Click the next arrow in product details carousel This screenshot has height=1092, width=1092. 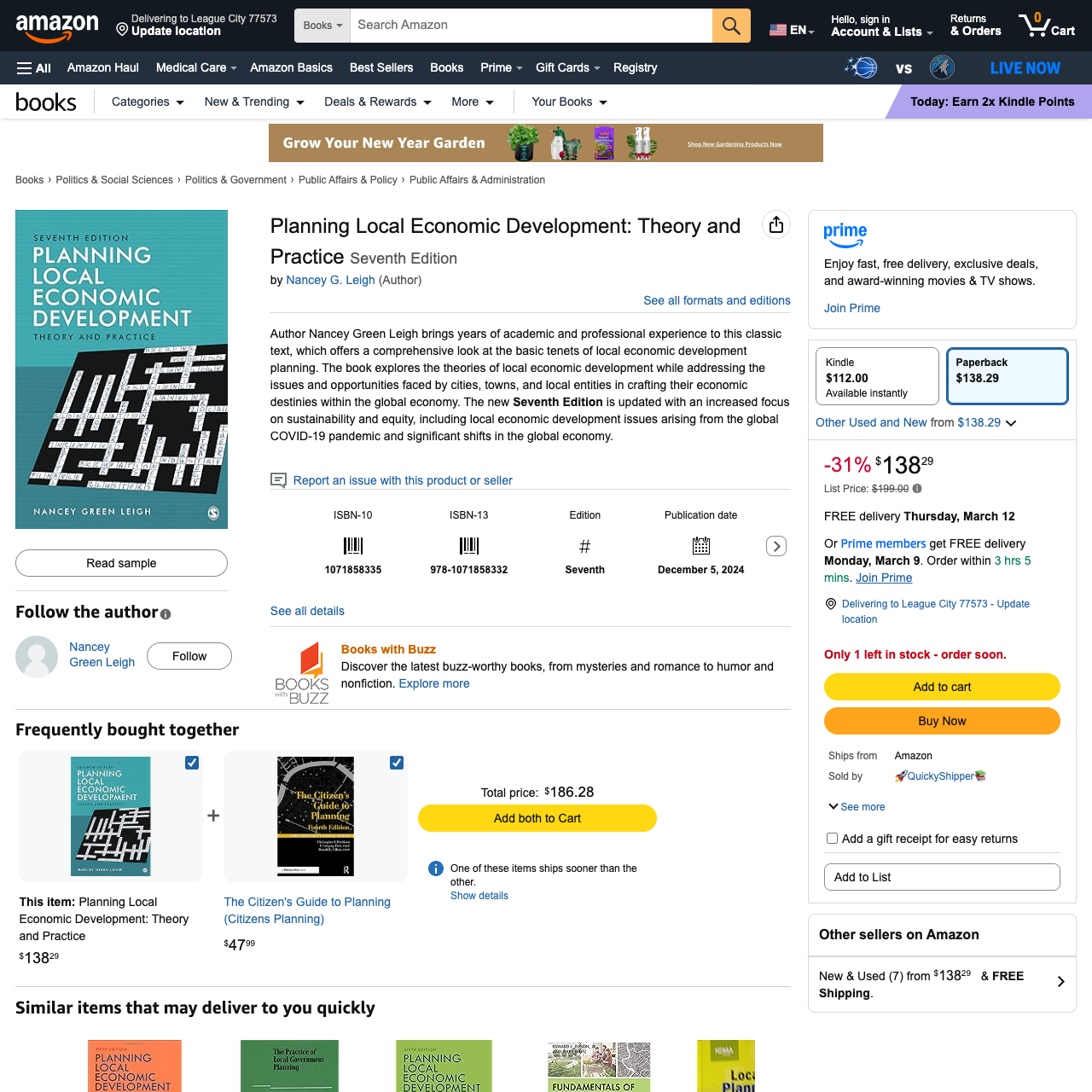click(775, 546)
